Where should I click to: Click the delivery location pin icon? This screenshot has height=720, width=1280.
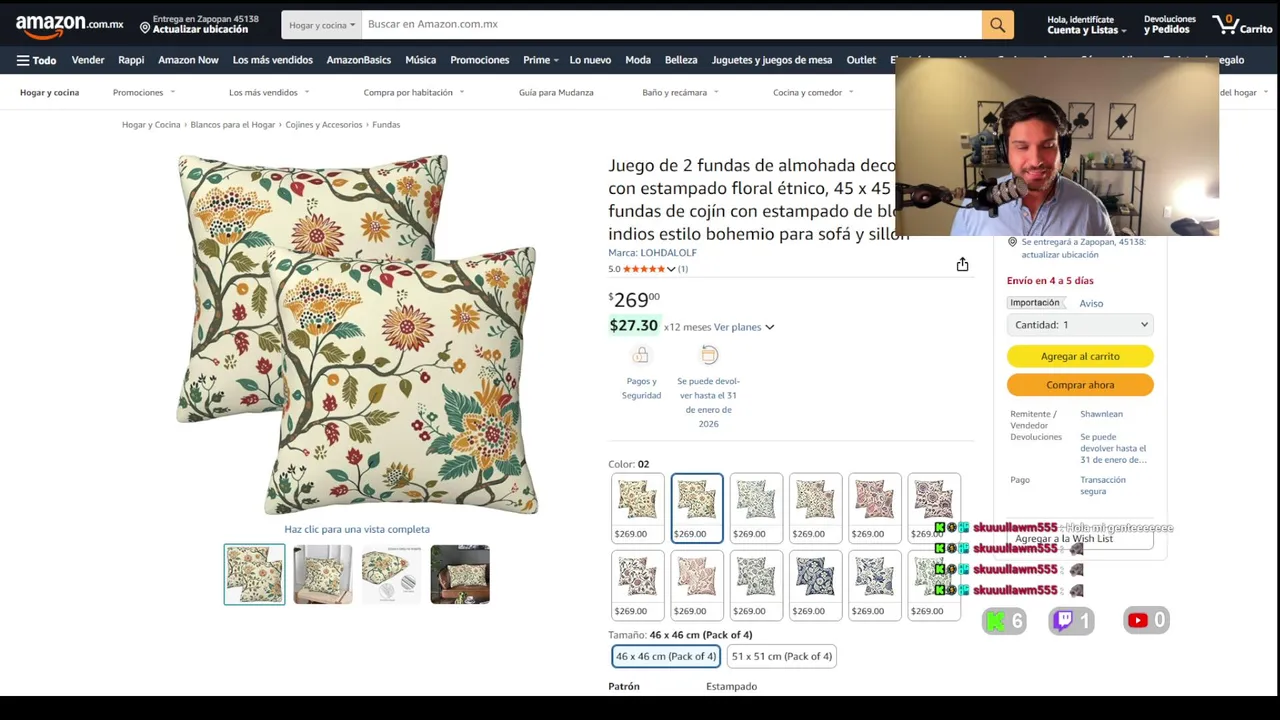[x=145, y=27]
